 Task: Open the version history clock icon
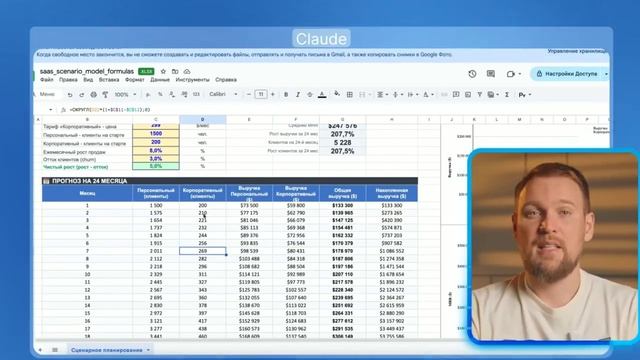472,74
